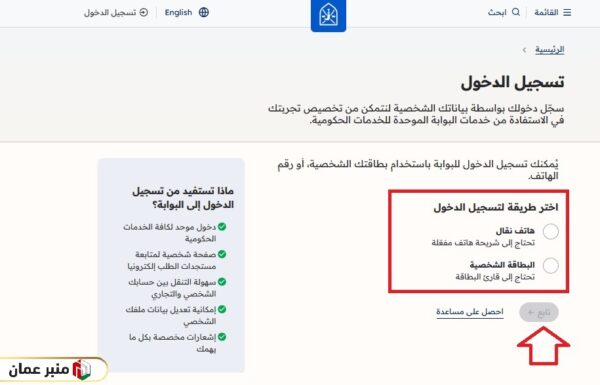Screen dimensions: 600x385
Task: Click check icon beside سهولة التنقل بين حسابك
Action: 222,282
